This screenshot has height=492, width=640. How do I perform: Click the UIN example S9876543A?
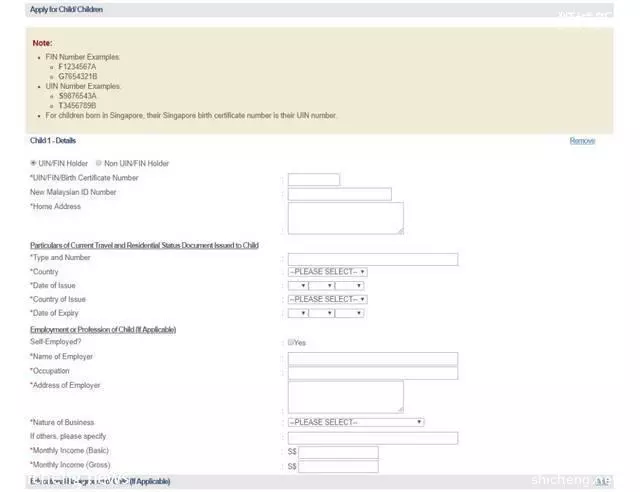(x=77, y=96)
